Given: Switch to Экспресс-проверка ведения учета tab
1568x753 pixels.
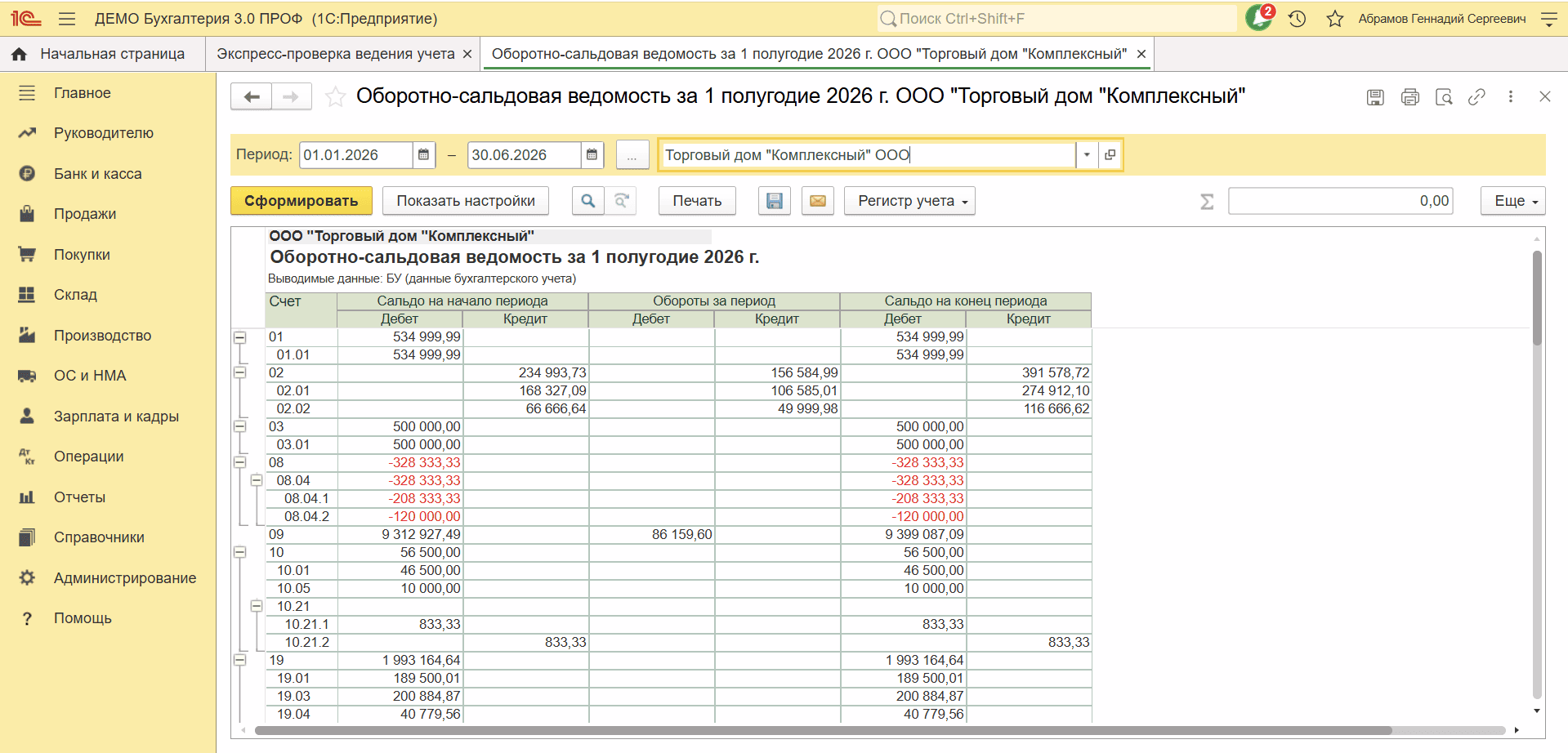Looking at the screenshot, I should 336,54.
